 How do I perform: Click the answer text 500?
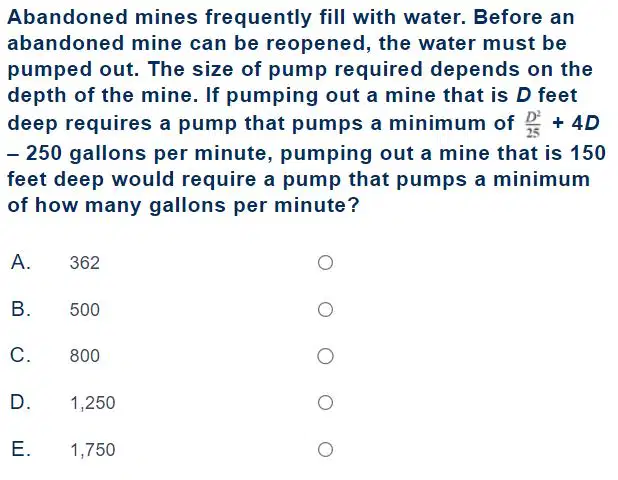pos(85,310)
